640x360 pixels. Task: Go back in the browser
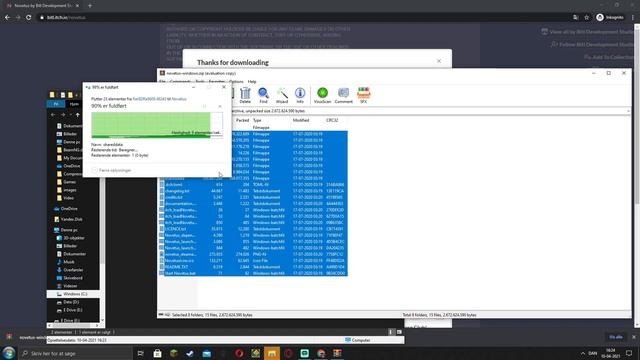pos(7,18)
